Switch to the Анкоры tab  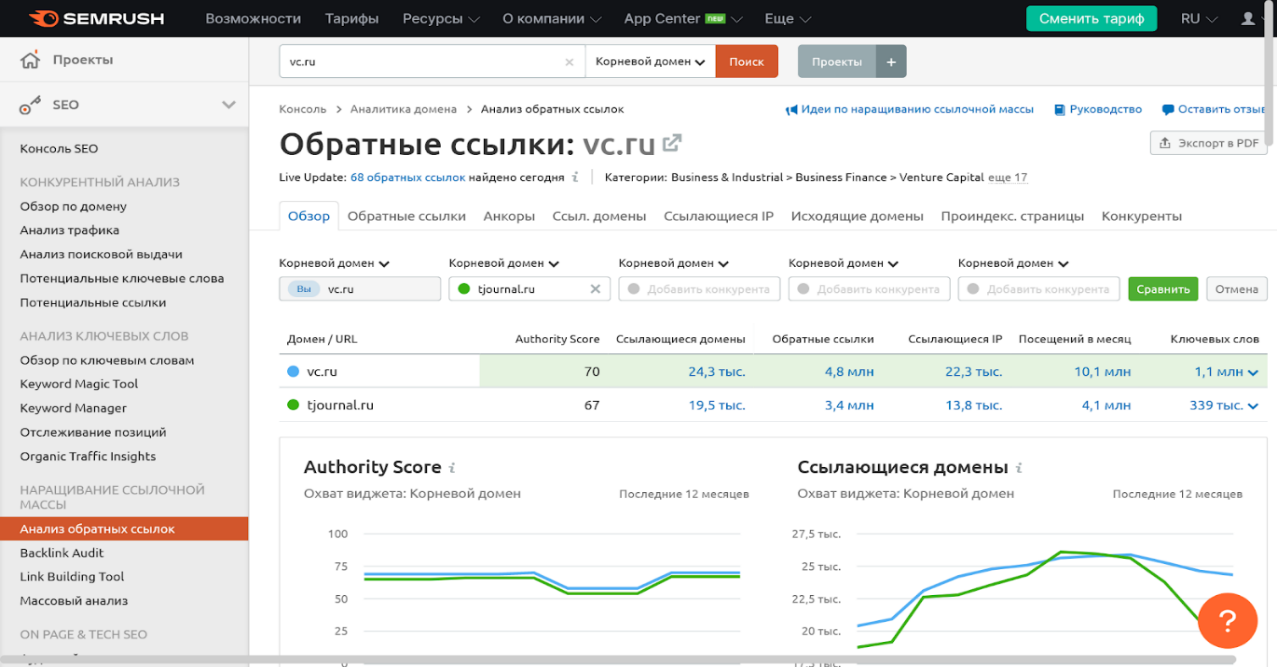click(509, 216)
